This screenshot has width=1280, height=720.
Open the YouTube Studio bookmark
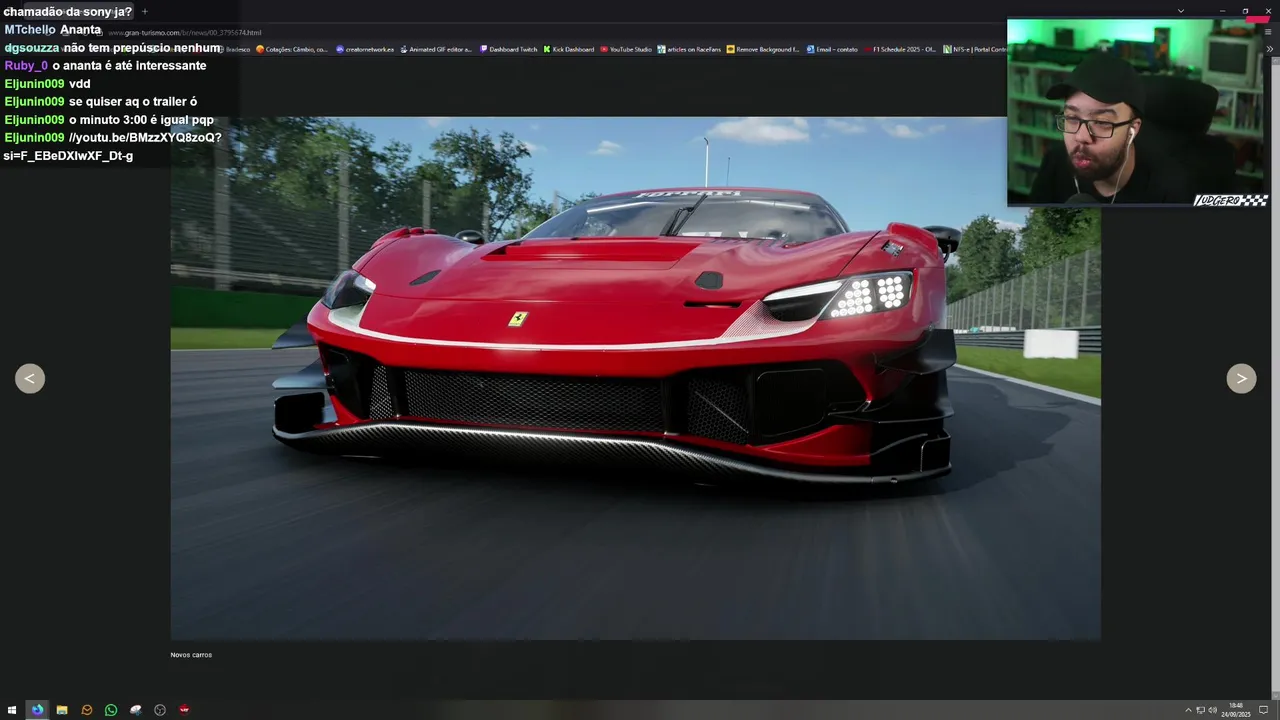[626, 49]
